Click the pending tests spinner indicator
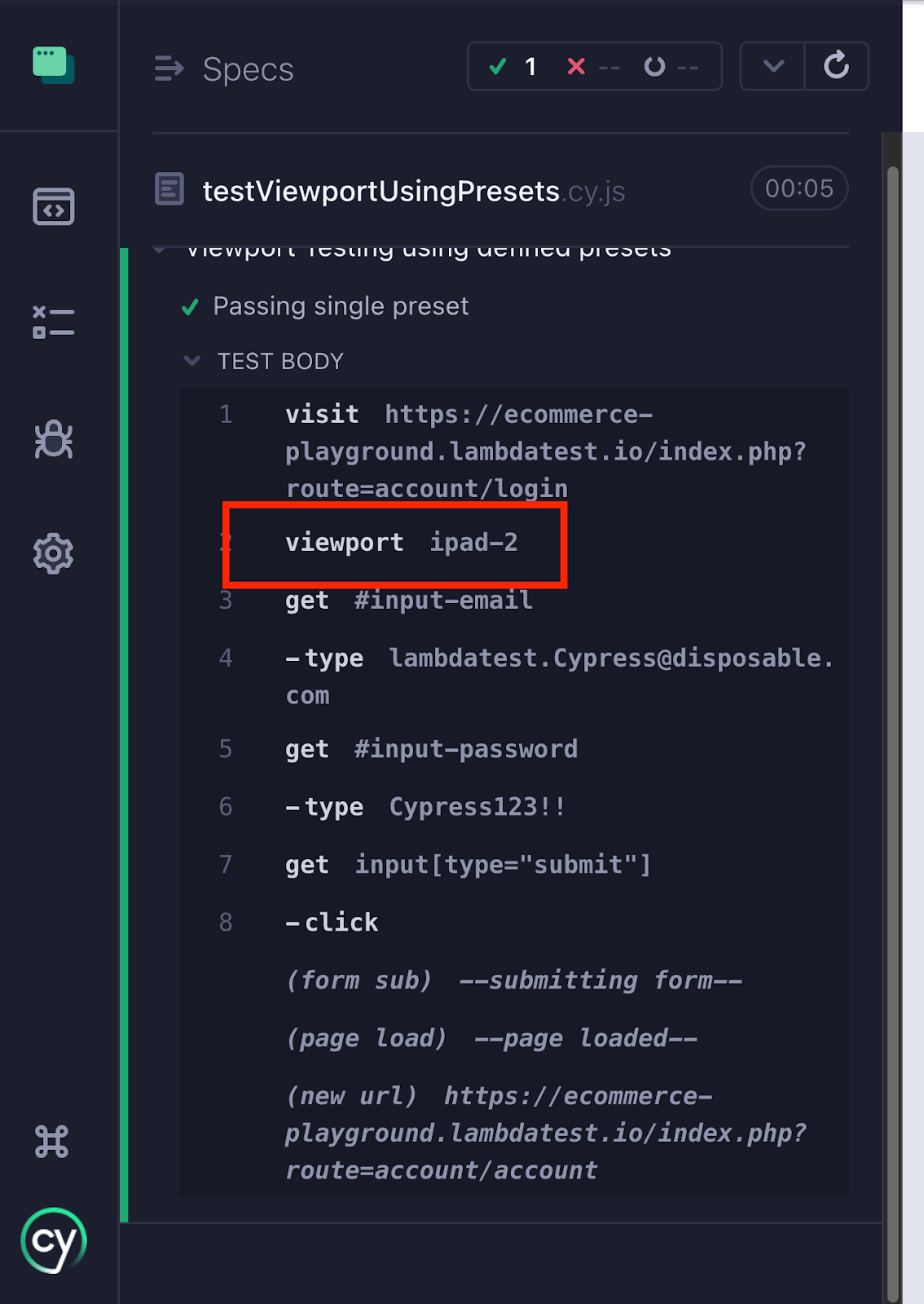Viewport: 924px width, 1304px height. (x=671, y=66)
